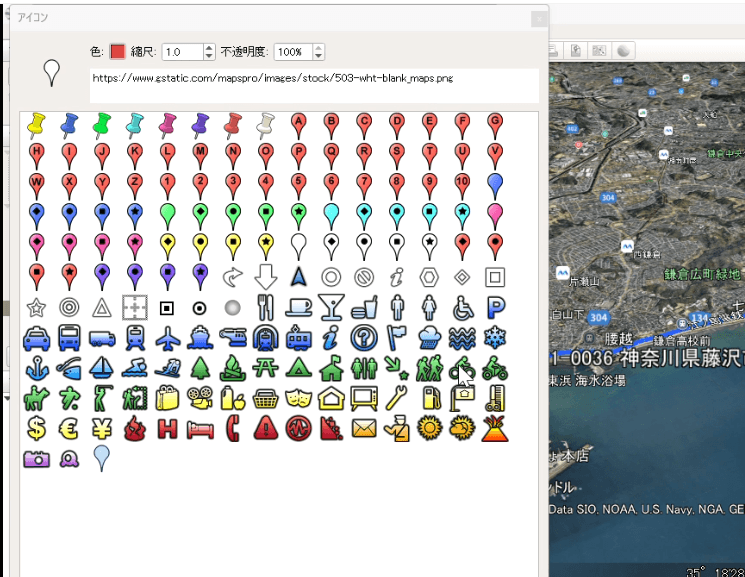Select the yellow pushpin icon

tap(37, 123)
